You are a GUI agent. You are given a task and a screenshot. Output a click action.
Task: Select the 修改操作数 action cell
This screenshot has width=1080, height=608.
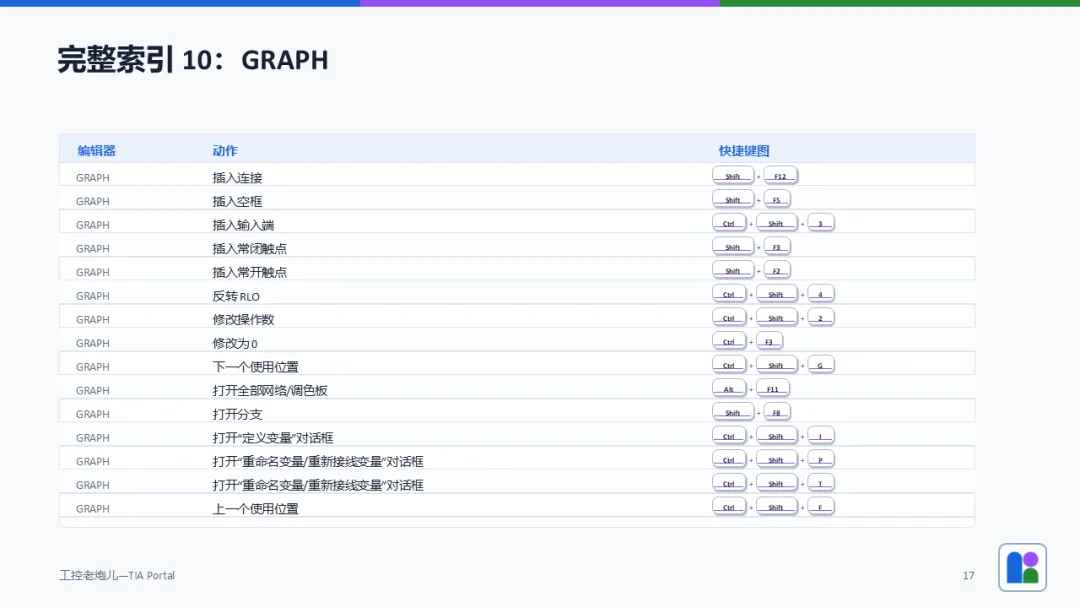coord(243,319)
